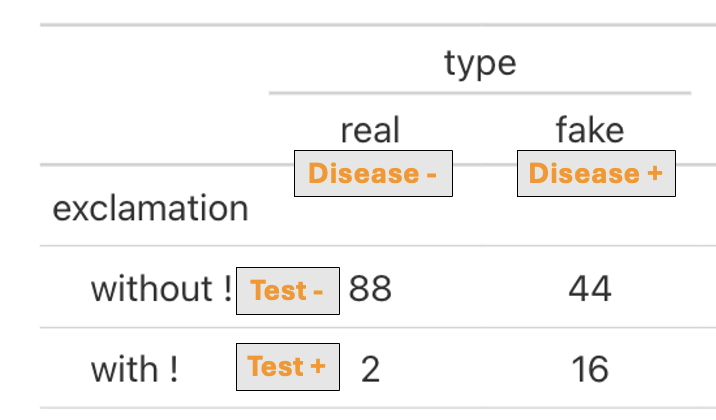Click the cell containing 16
The width and height of the screenshot is (716, 420).
click(590, 369)
